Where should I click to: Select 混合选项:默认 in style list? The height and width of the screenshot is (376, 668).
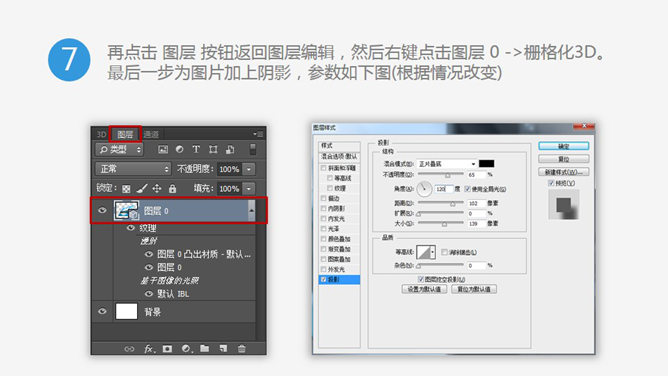point(339,157)
